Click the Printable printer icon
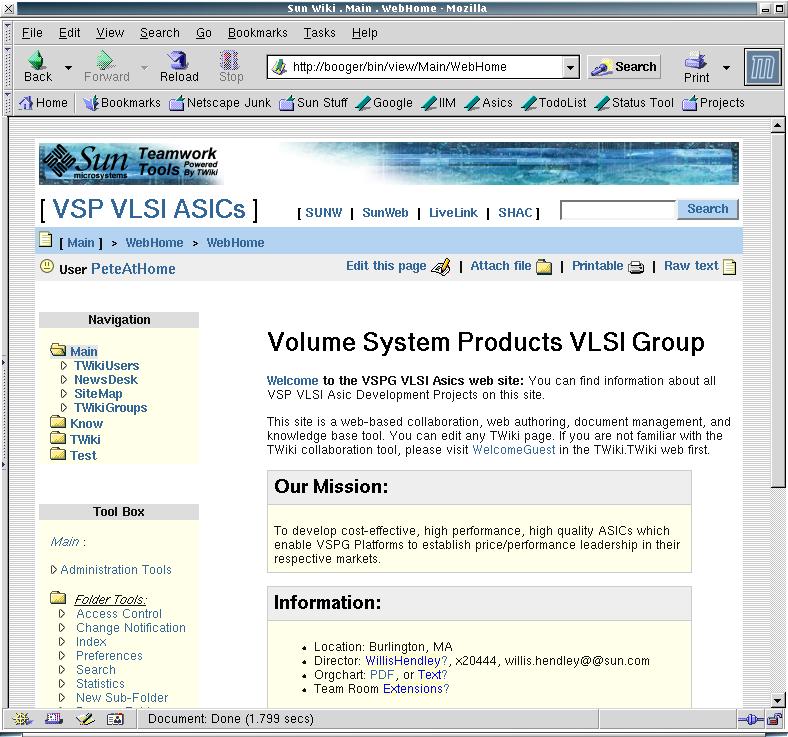Screen dimensions: 788x737 coord(636,267)
